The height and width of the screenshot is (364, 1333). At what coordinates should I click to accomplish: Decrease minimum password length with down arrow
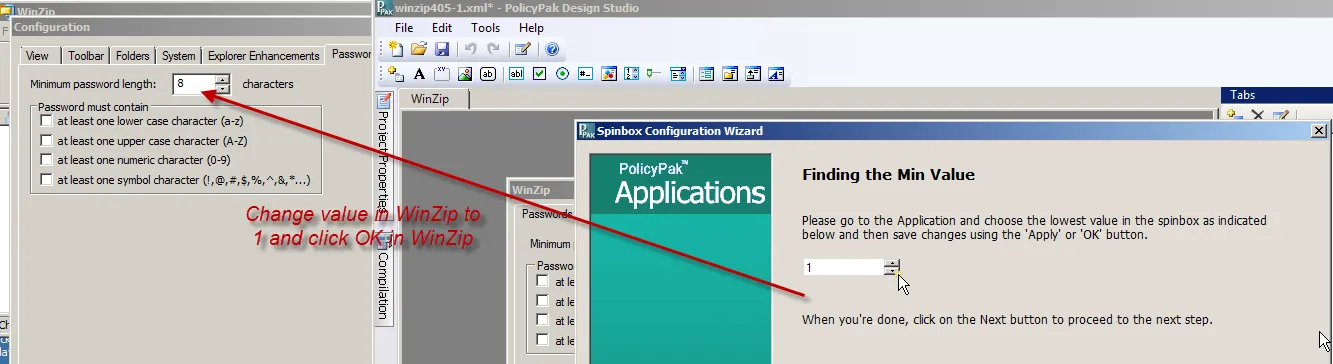tap(222, 90)
